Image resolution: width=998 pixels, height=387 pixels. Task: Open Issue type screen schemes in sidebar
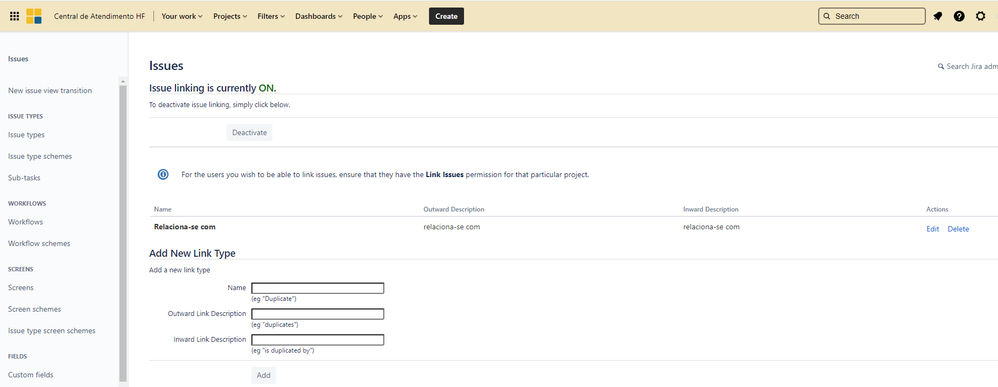point(52,331)
